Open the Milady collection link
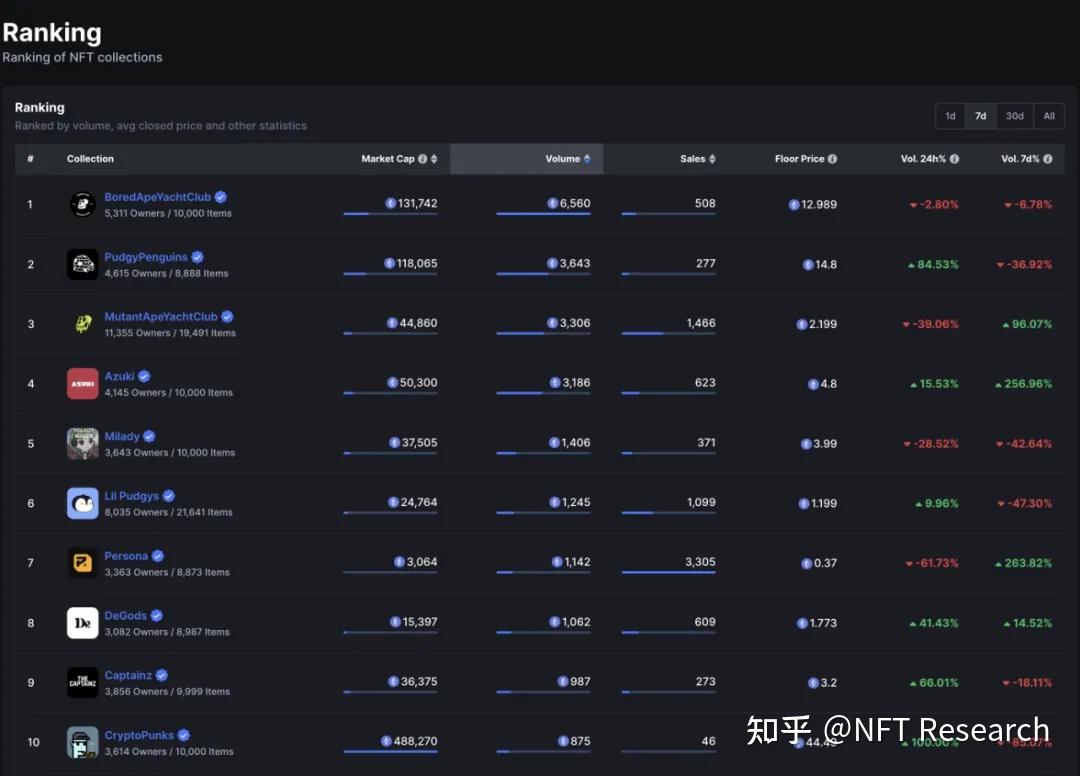 point(122,436)
